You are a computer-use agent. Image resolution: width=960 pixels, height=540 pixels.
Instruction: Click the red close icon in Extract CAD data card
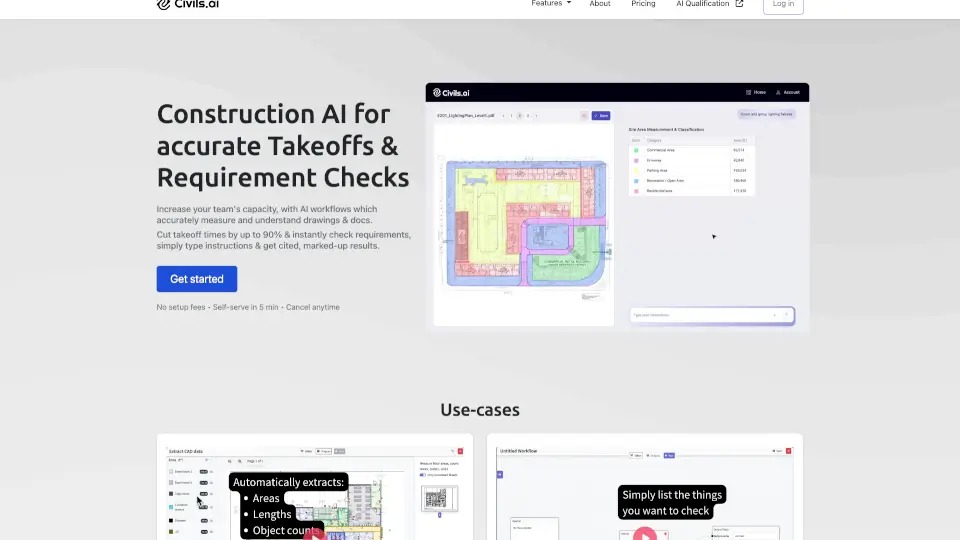(x=460, y=451)
